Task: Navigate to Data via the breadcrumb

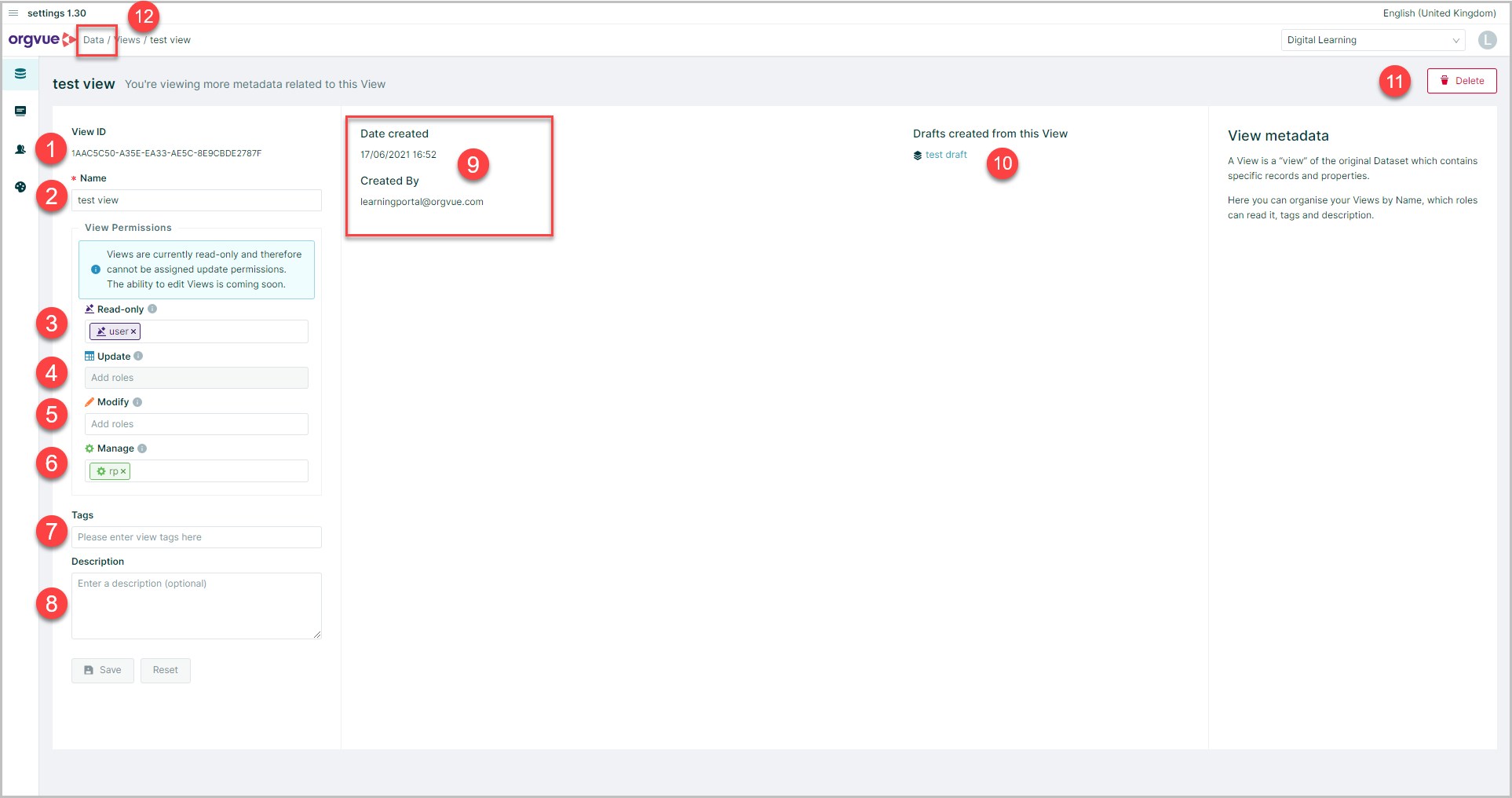Action: [93, 39]
